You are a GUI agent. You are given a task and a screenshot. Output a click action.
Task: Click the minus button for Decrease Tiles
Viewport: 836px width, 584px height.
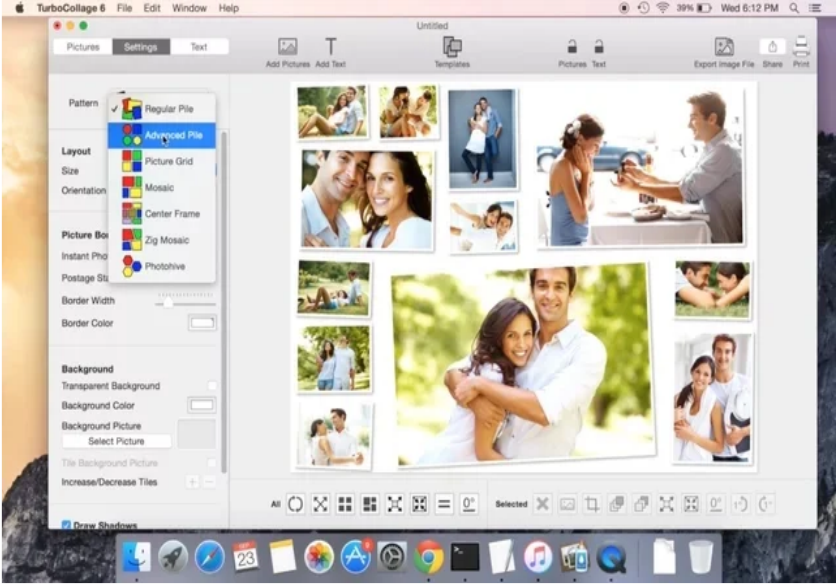210,482
